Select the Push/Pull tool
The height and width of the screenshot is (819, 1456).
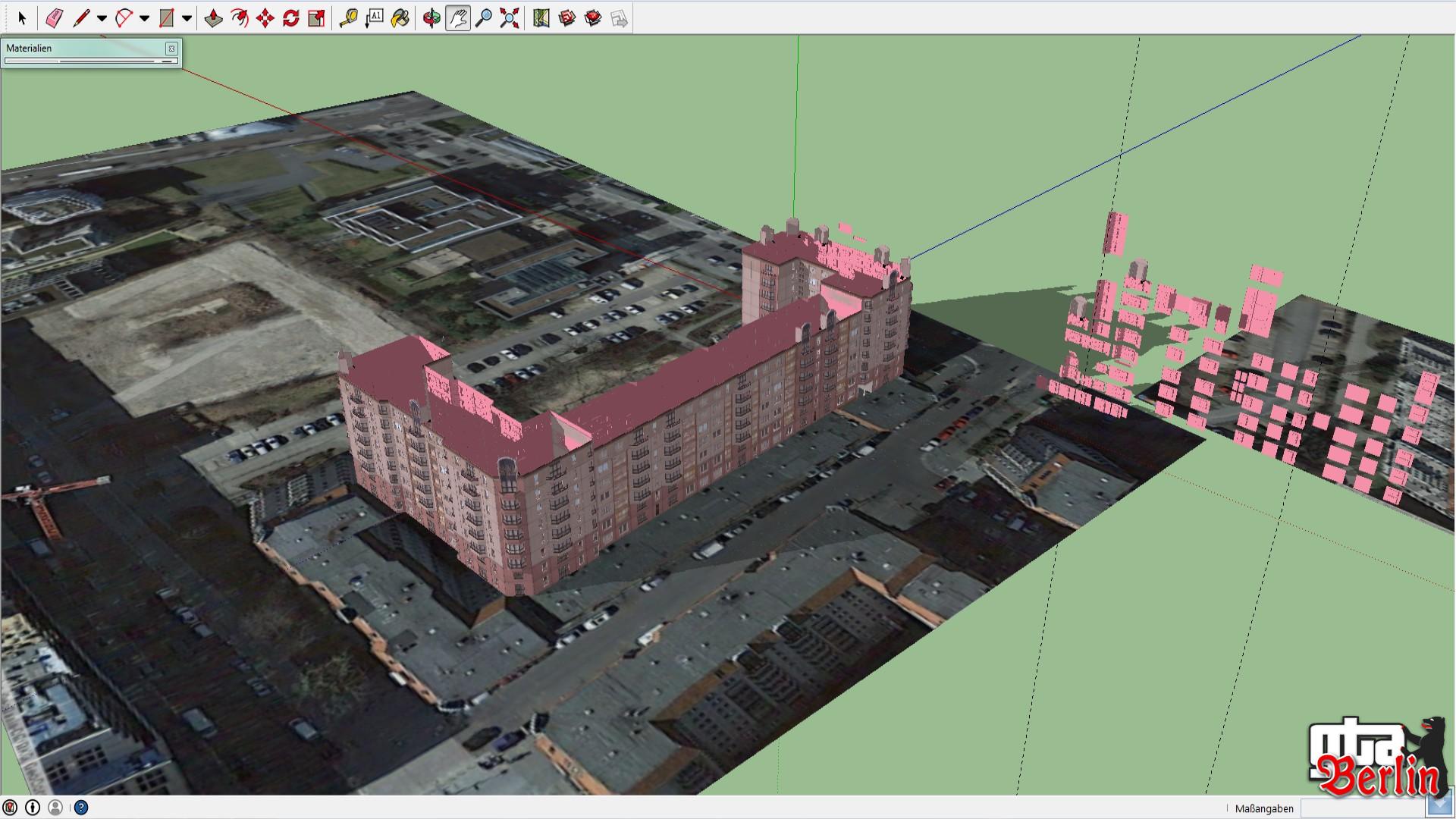pyautogui.click(x=214, y=18)
